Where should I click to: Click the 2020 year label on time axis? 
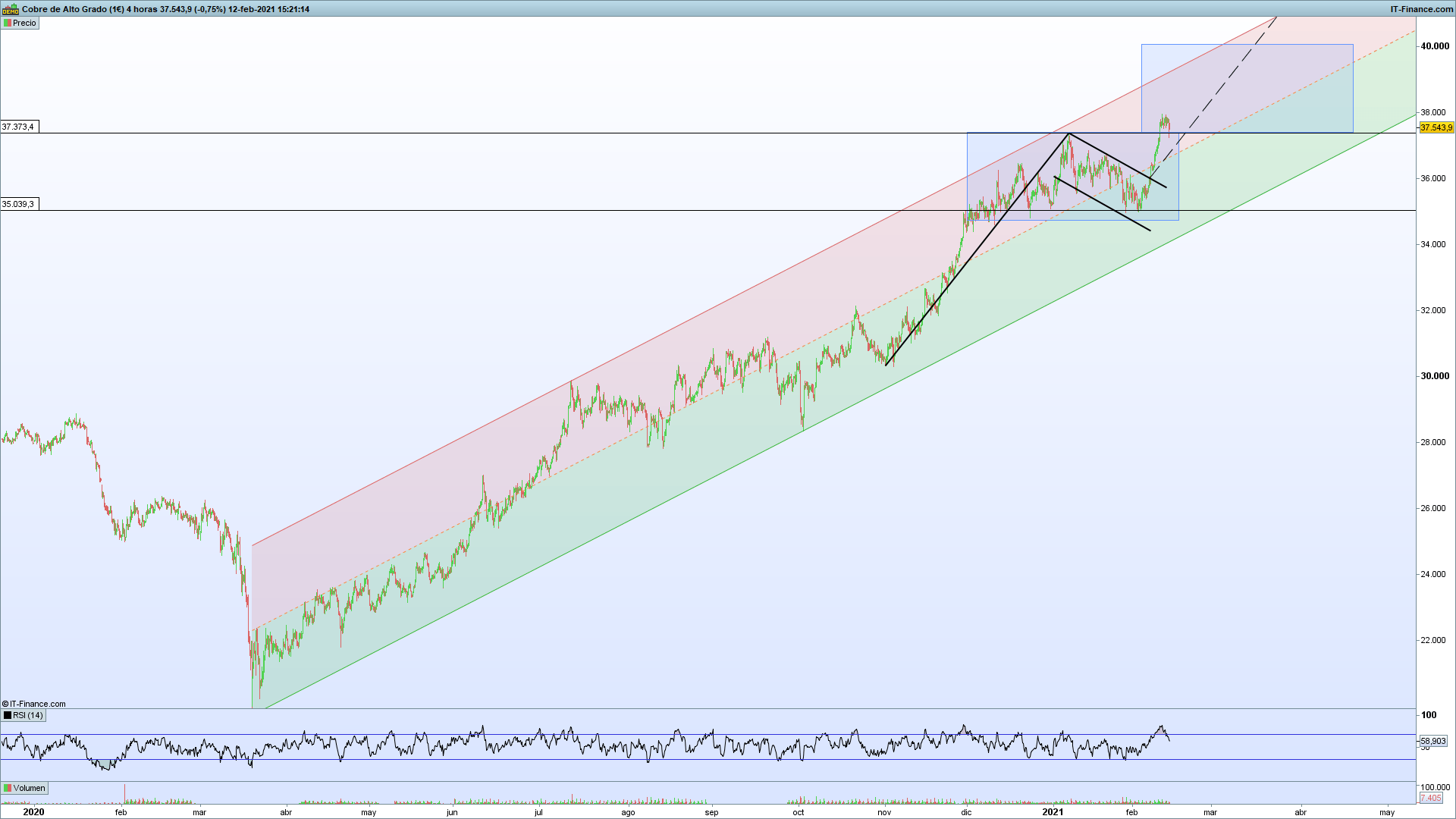(33, 812)
